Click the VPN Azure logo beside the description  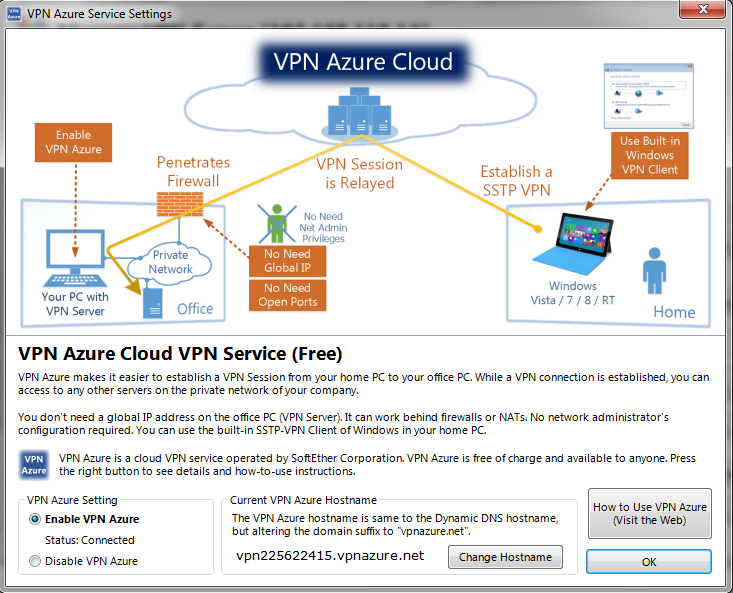pos(34,465)
